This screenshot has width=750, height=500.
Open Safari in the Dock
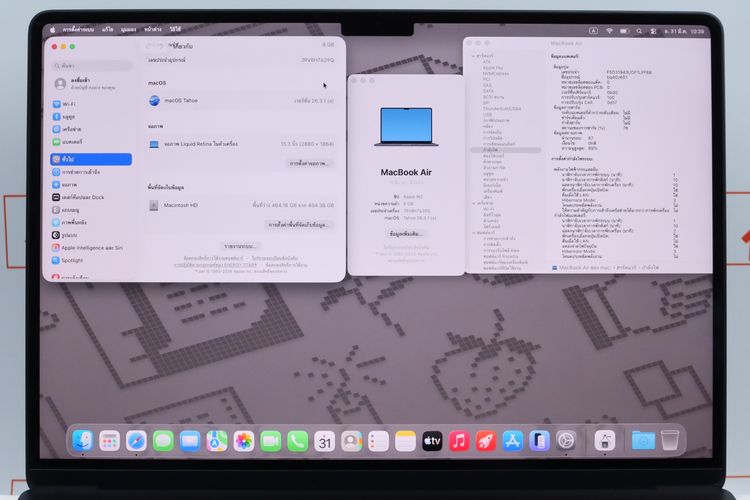[136, 441]
